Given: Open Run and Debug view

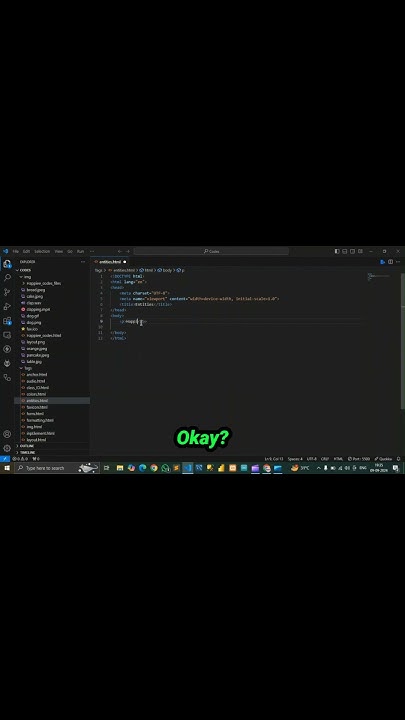Looking at the screenshot, I should 7,306.
